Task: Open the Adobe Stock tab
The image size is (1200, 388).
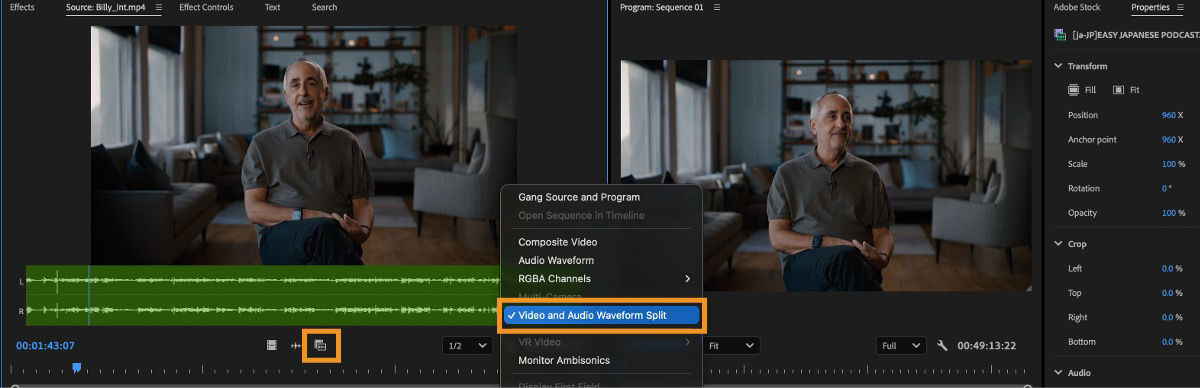Action: [1076, 8]
